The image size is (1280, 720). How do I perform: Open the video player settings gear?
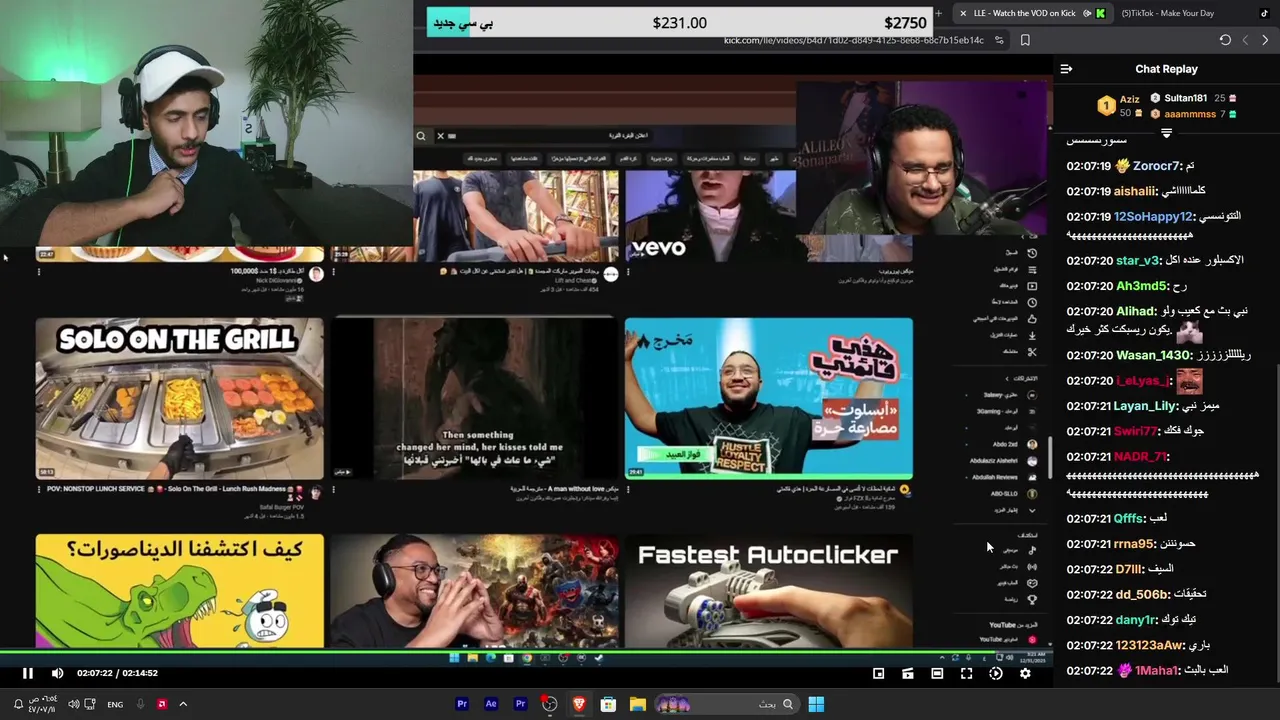pos(1025,673)
